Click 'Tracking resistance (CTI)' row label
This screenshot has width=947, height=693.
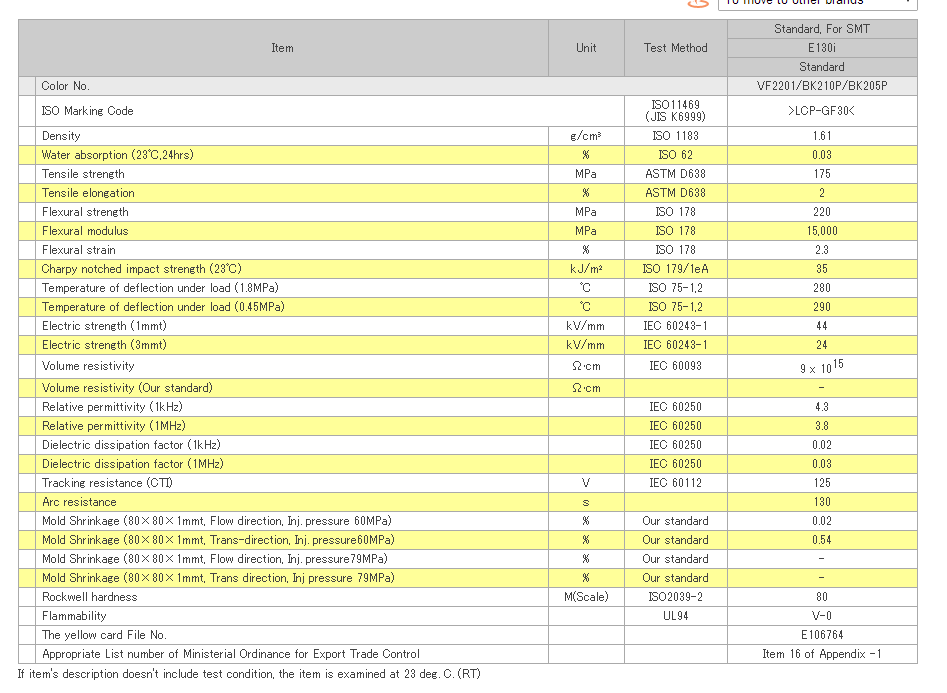[107, 483]
